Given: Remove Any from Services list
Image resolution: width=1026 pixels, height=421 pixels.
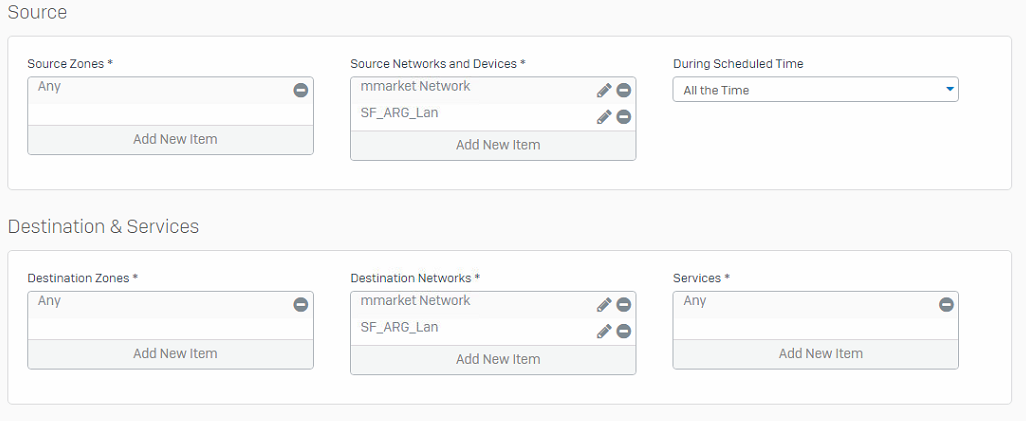Looking at the screenshot, I should [946, 304].
